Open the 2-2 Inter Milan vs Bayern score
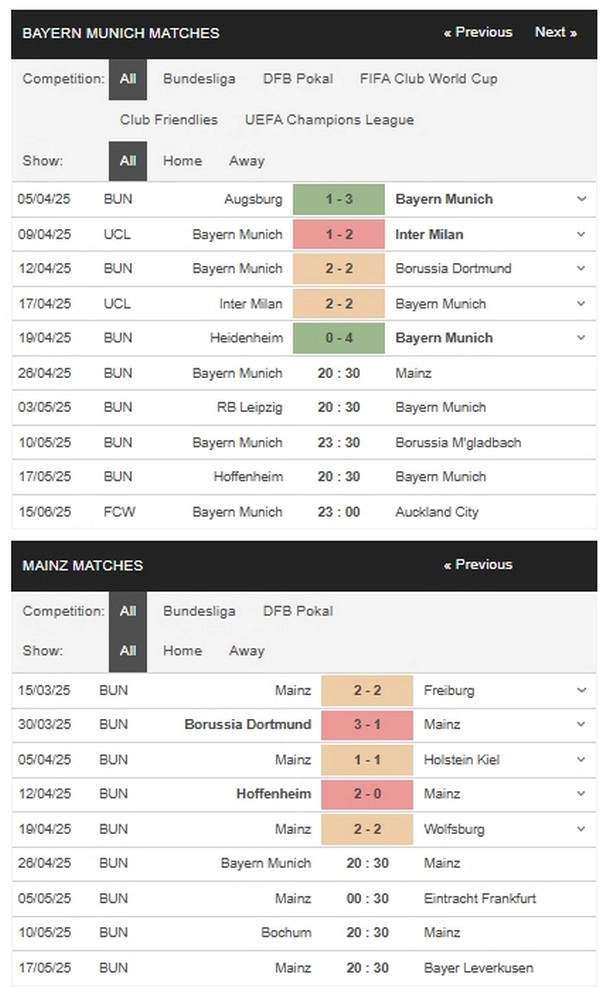This screenshot has width=600, height=995. pos(339,303)
